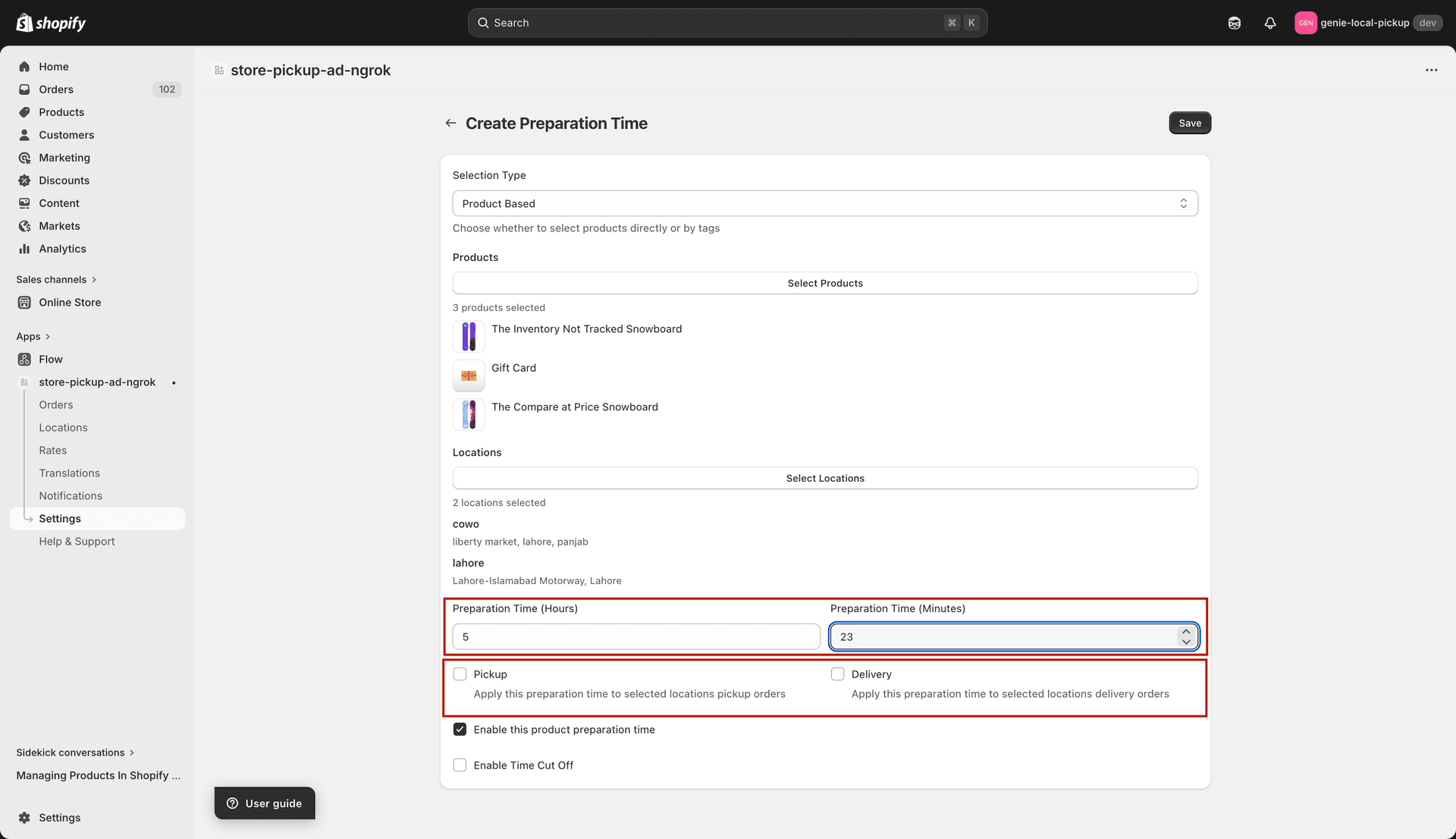Open the Home section via its house icon
This screenshot has height=839, width=1456.
point(24,66)
